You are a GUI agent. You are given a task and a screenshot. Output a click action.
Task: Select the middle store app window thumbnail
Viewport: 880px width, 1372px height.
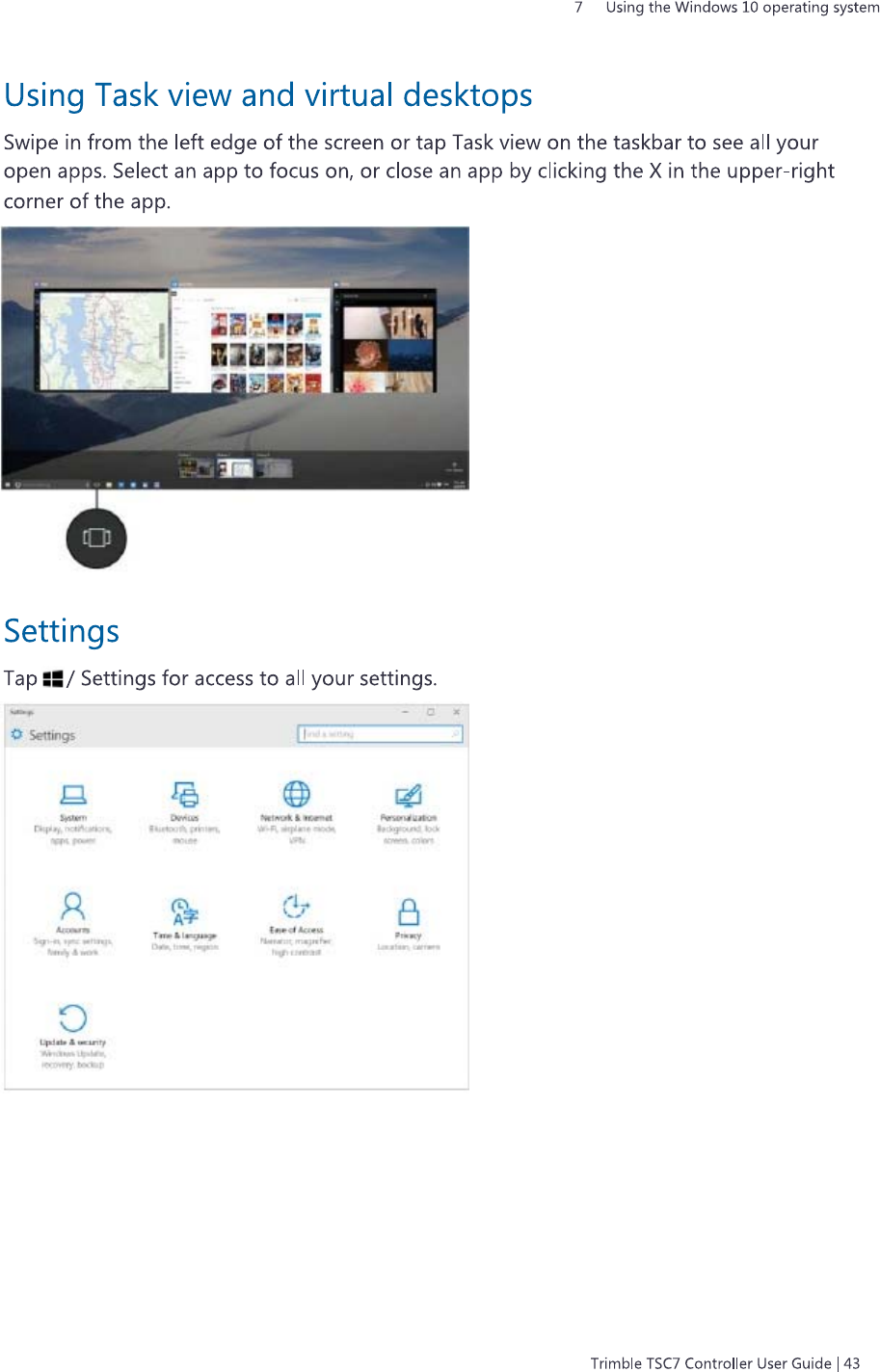[x=251, y=341]
